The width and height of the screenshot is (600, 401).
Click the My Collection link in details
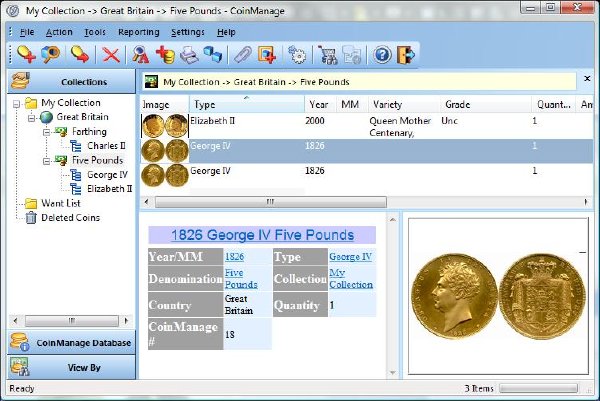pos(351,279)
